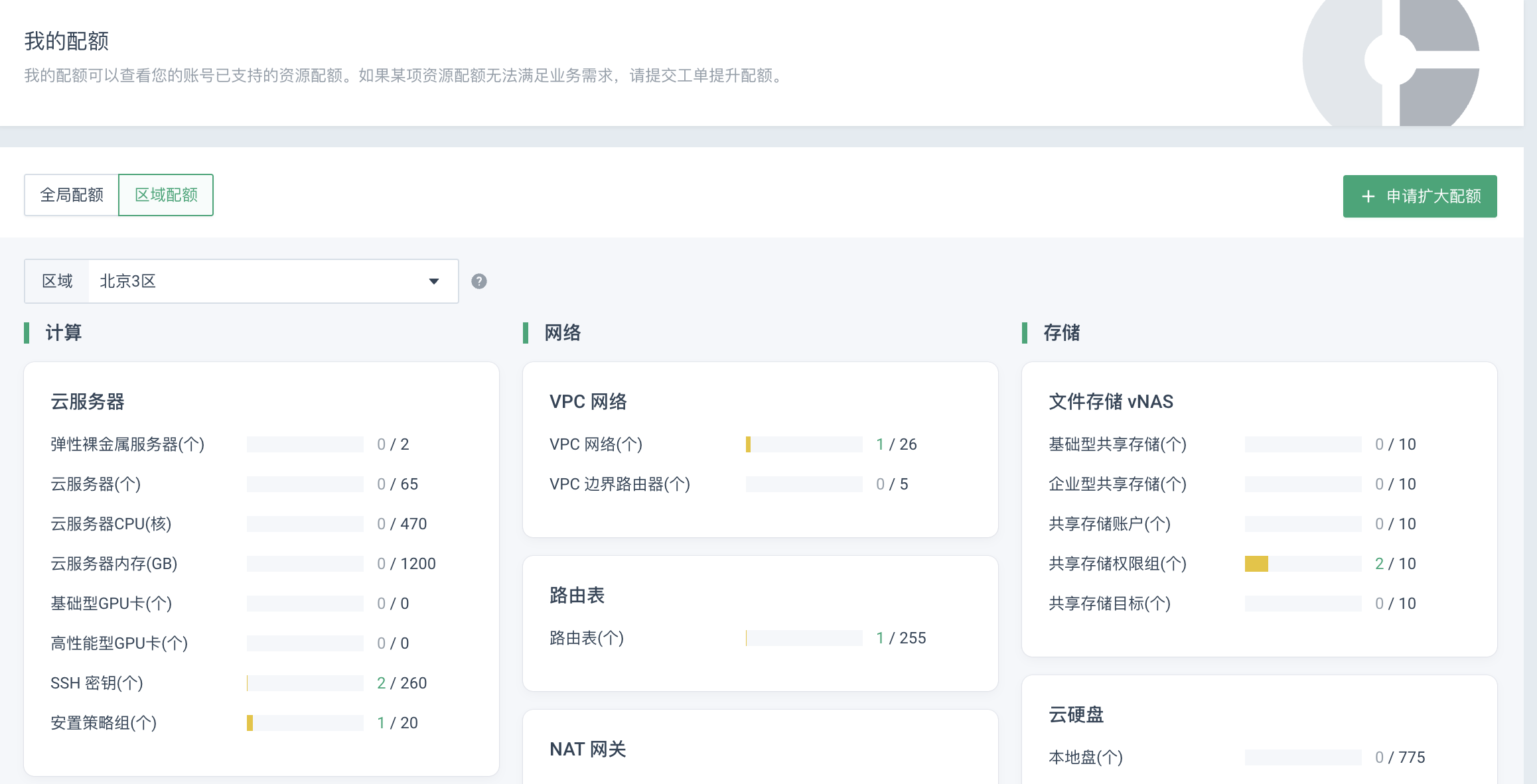Click plus icon on 申请扩大配额 button
This screenshot has height=784, width=1537.
1368,196
